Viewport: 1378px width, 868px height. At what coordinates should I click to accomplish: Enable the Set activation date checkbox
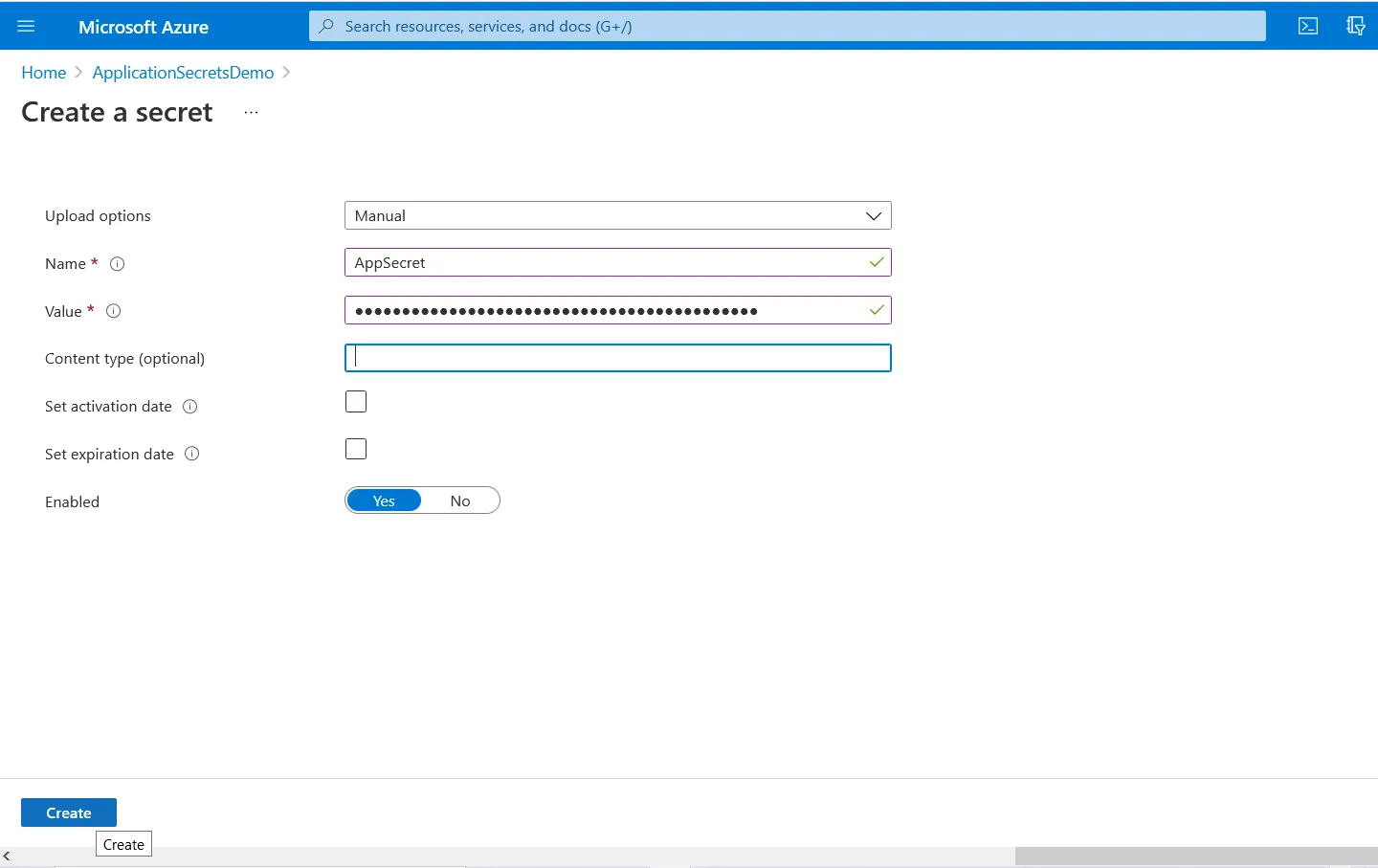[356, 402]
